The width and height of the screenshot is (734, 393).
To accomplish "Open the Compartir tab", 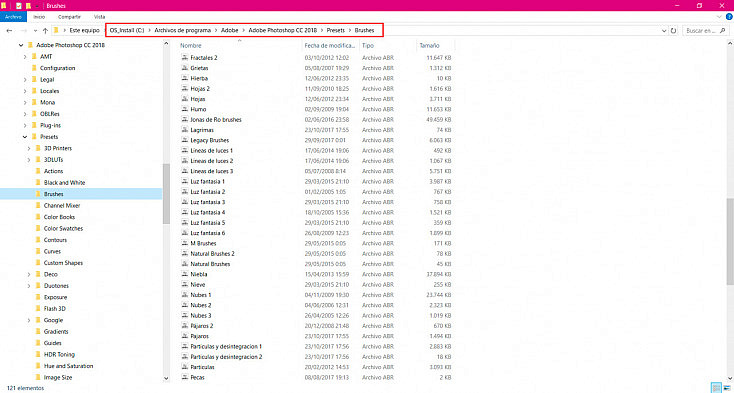I will pyautogui.click(x=69, y=16).
